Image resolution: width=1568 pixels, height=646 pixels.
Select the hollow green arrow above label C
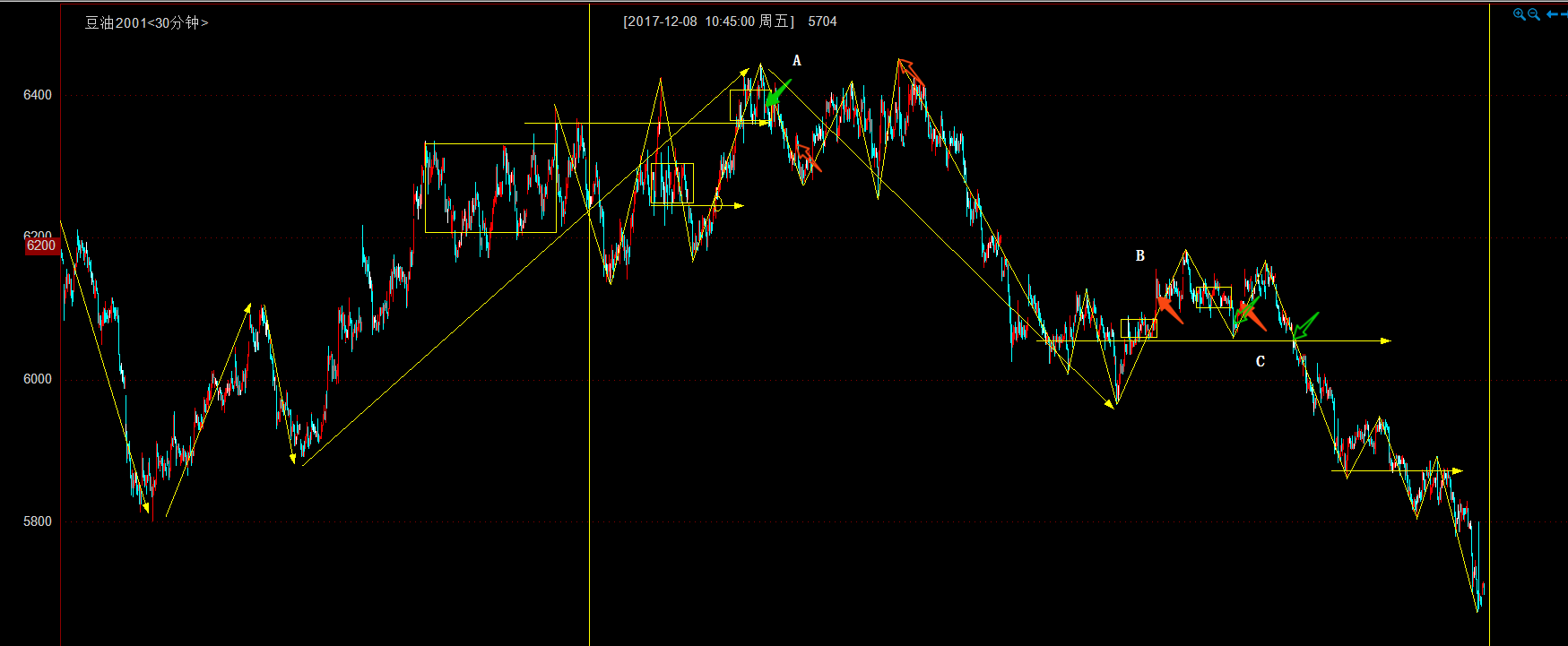click(x=1305, y=325)
